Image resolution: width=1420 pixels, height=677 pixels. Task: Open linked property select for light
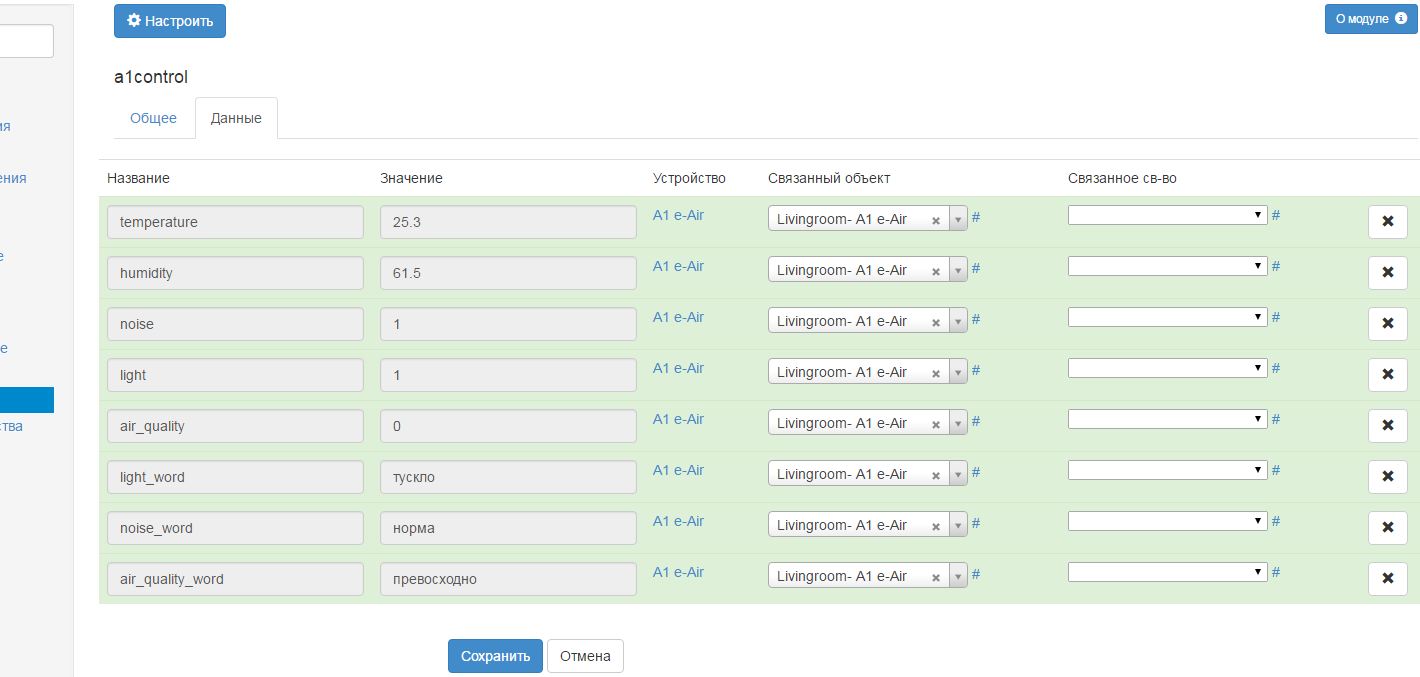tap(1167, 368)
